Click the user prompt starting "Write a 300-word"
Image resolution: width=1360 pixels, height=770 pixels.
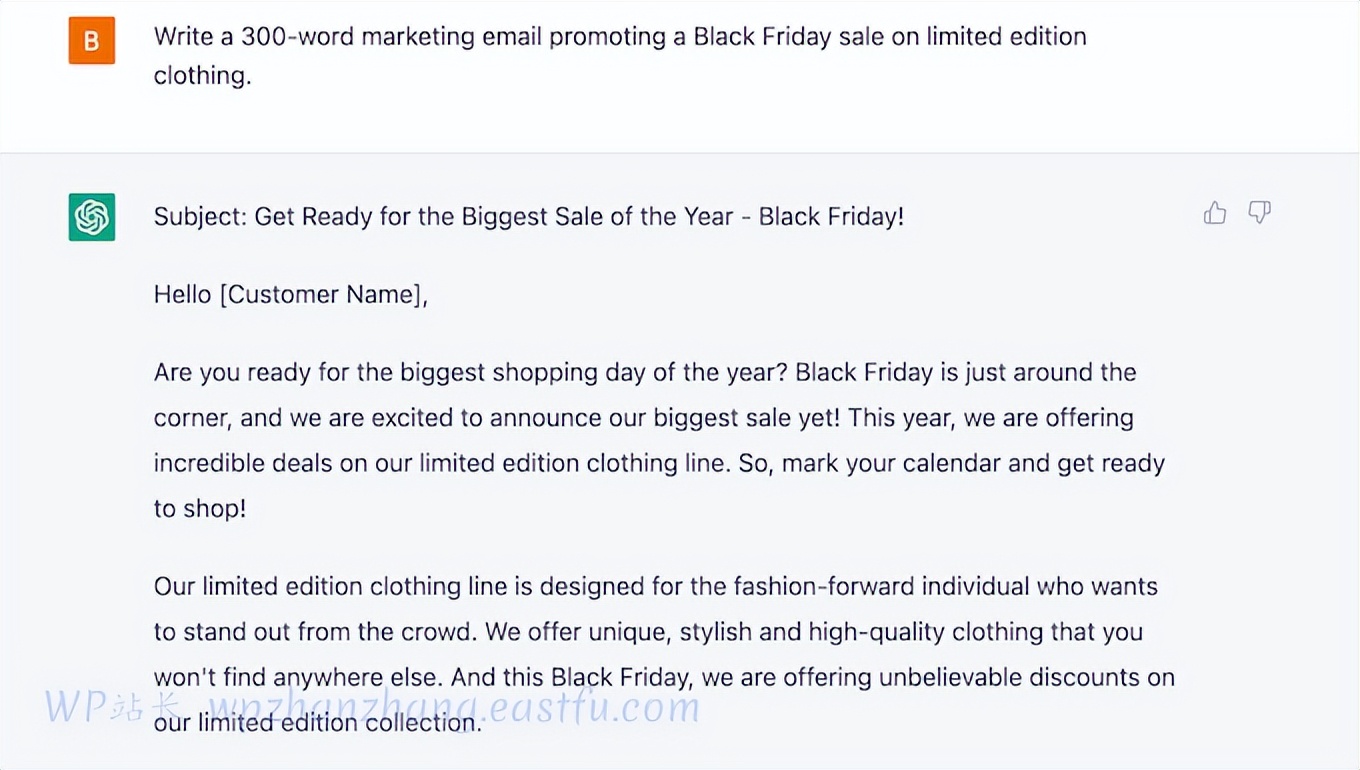tap(619, 37)
